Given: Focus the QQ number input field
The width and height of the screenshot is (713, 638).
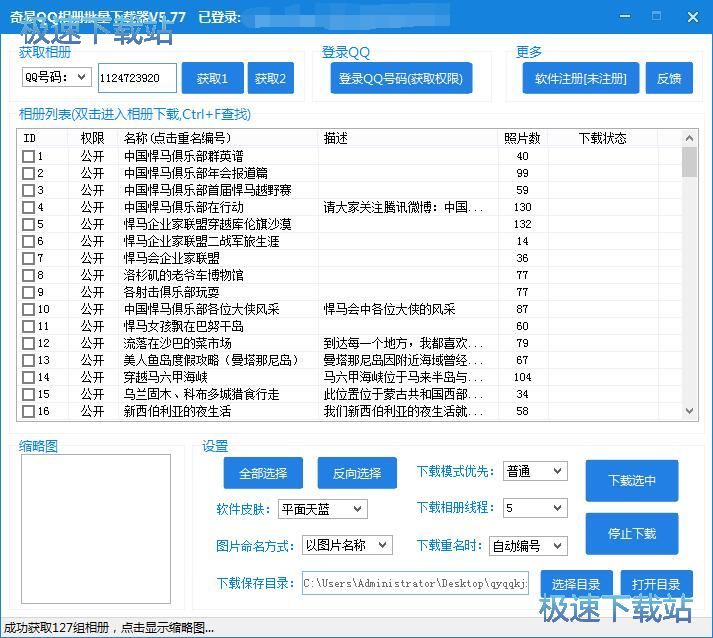Looking at the screenshot, I should click(137, 78).
